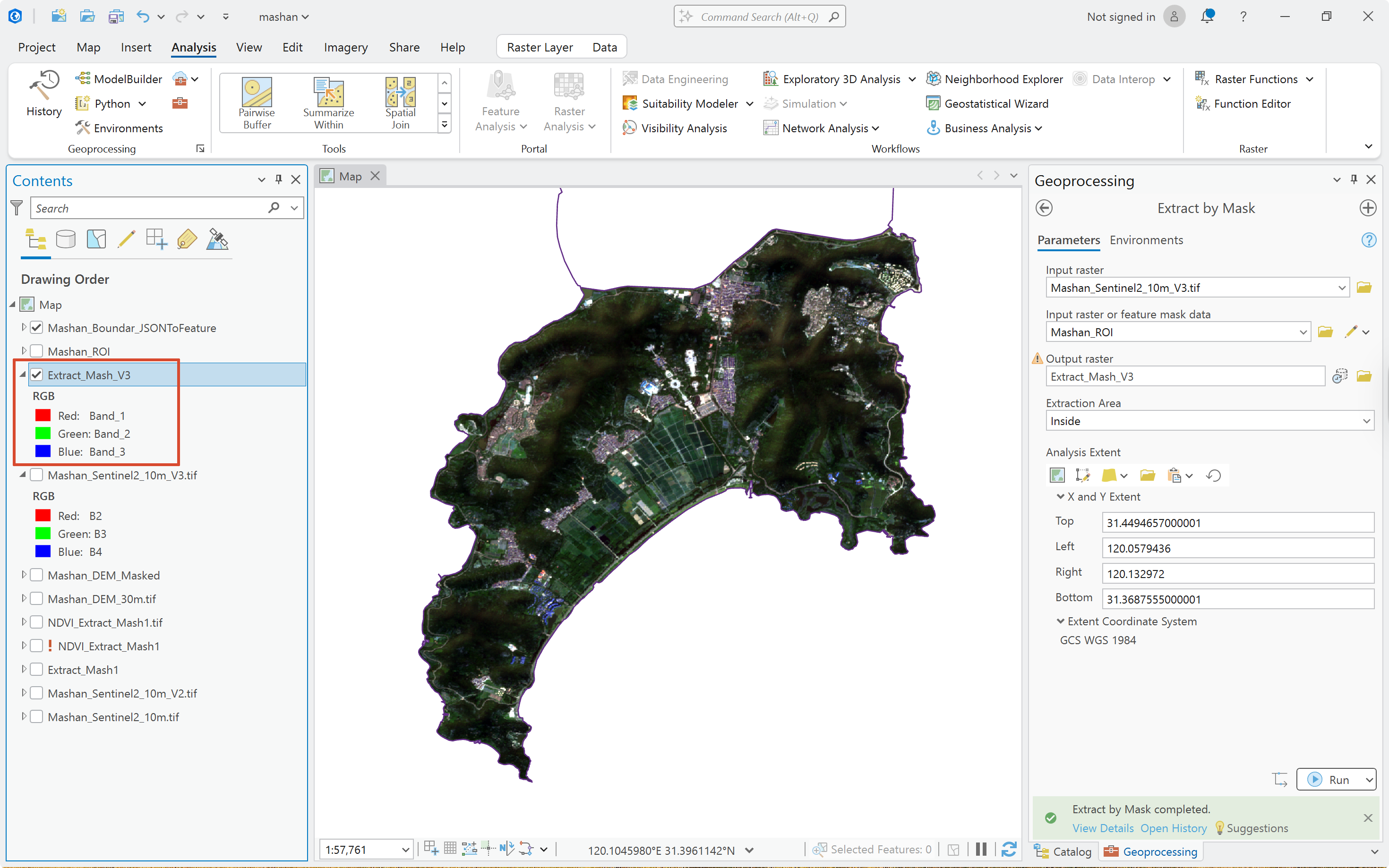Launch the Spatial Join tool
The image size is (1389, 868).
click(400, 103)
